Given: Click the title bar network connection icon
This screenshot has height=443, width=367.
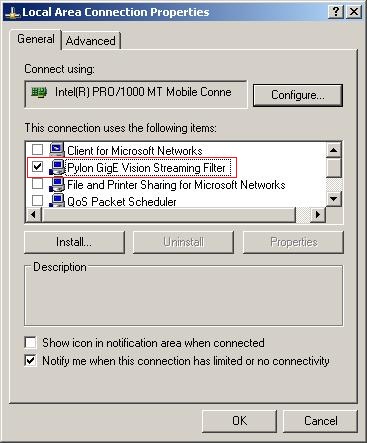Looking at the screenshot, I should click(x=13, y=13).
